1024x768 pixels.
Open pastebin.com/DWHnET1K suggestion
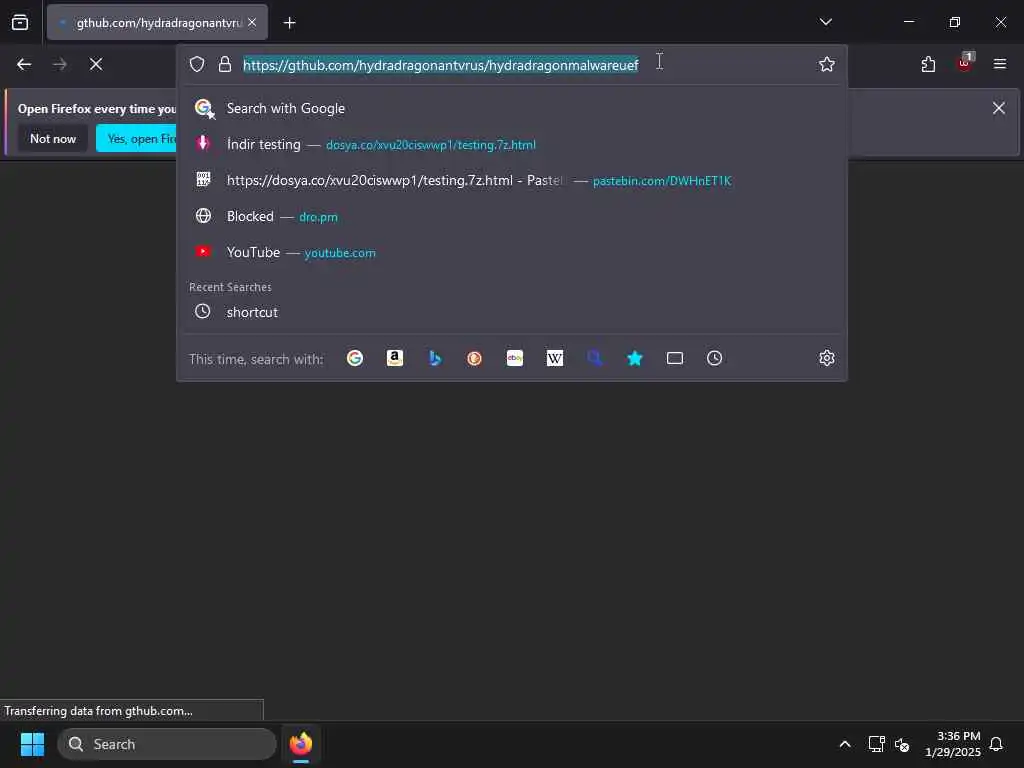[x=512, y=180]
